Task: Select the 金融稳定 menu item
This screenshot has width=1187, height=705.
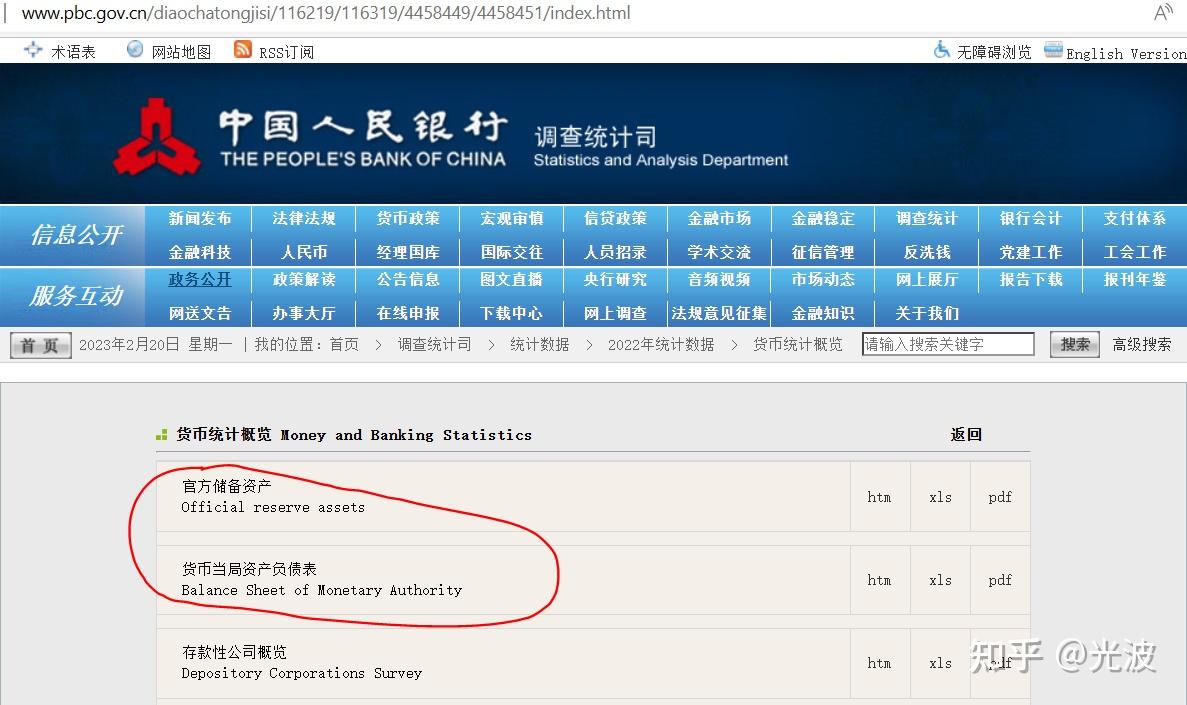Action: (x=822, y=218)
